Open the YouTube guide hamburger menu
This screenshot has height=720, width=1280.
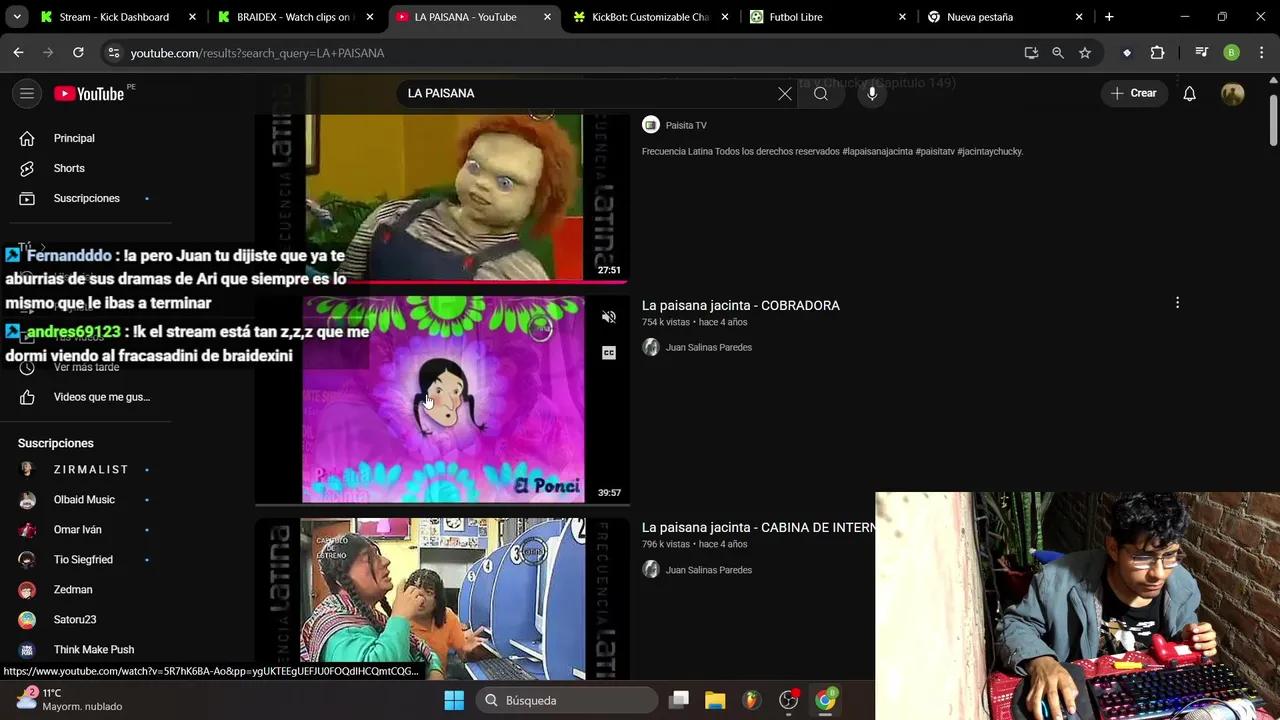27,93
